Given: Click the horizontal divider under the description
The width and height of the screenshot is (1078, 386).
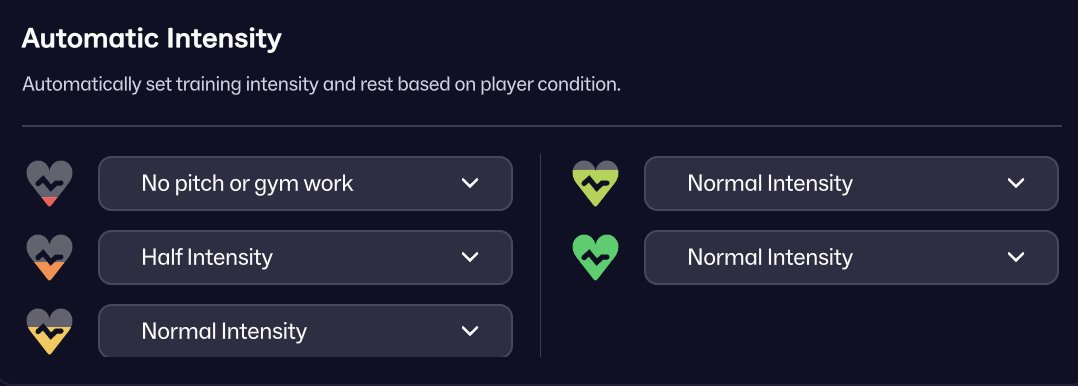Looking at the screenshot, I should coord(542,126).
